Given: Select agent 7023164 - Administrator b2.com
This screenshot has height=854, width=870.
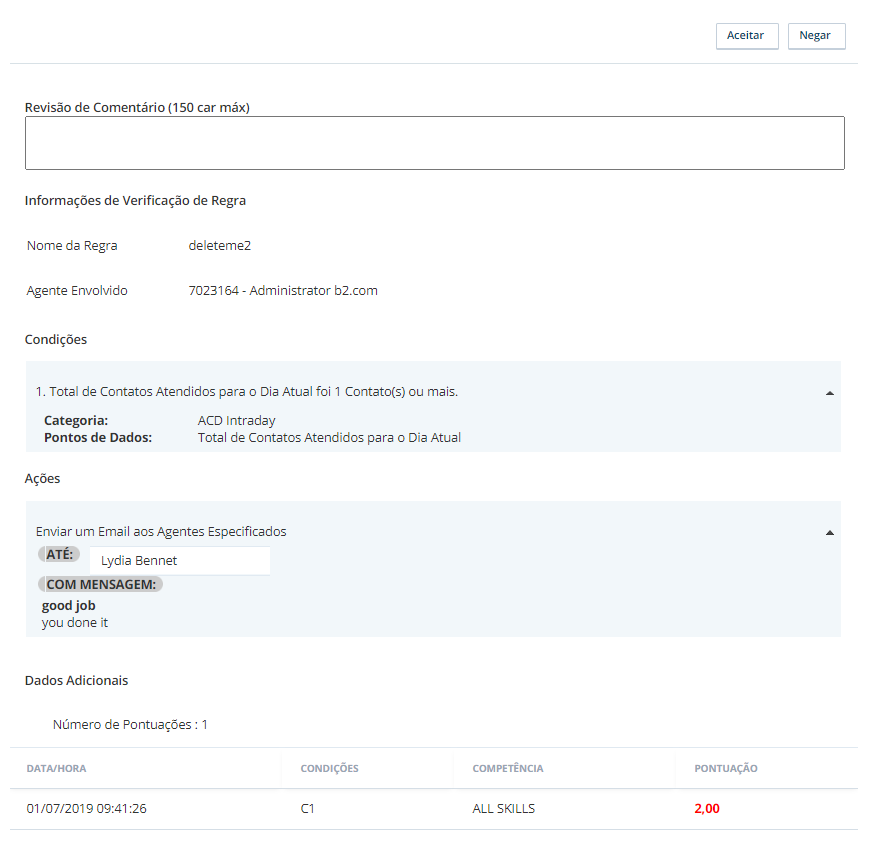Looking at the screenshot, I should click(x=283, y=290).
